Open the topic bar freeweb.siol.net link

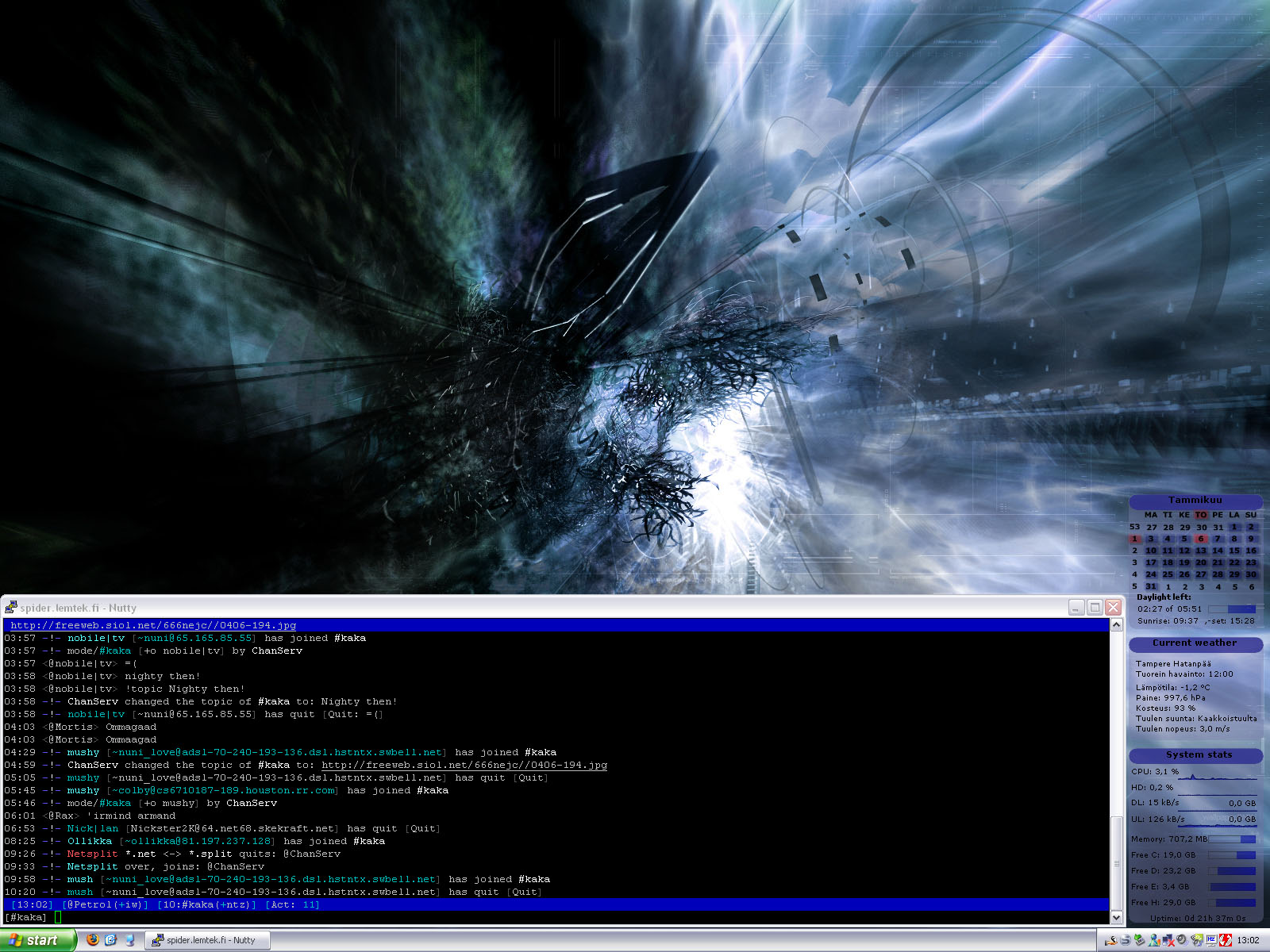point(153,625)
